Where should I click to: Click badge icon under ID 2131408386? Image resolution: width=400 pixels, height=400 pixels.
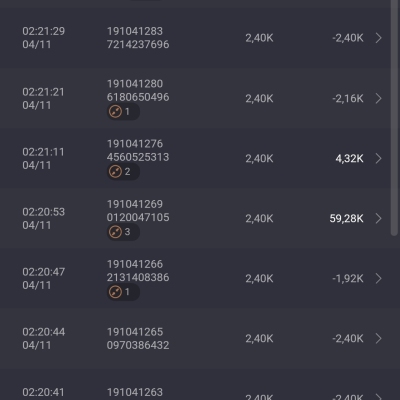115,292
